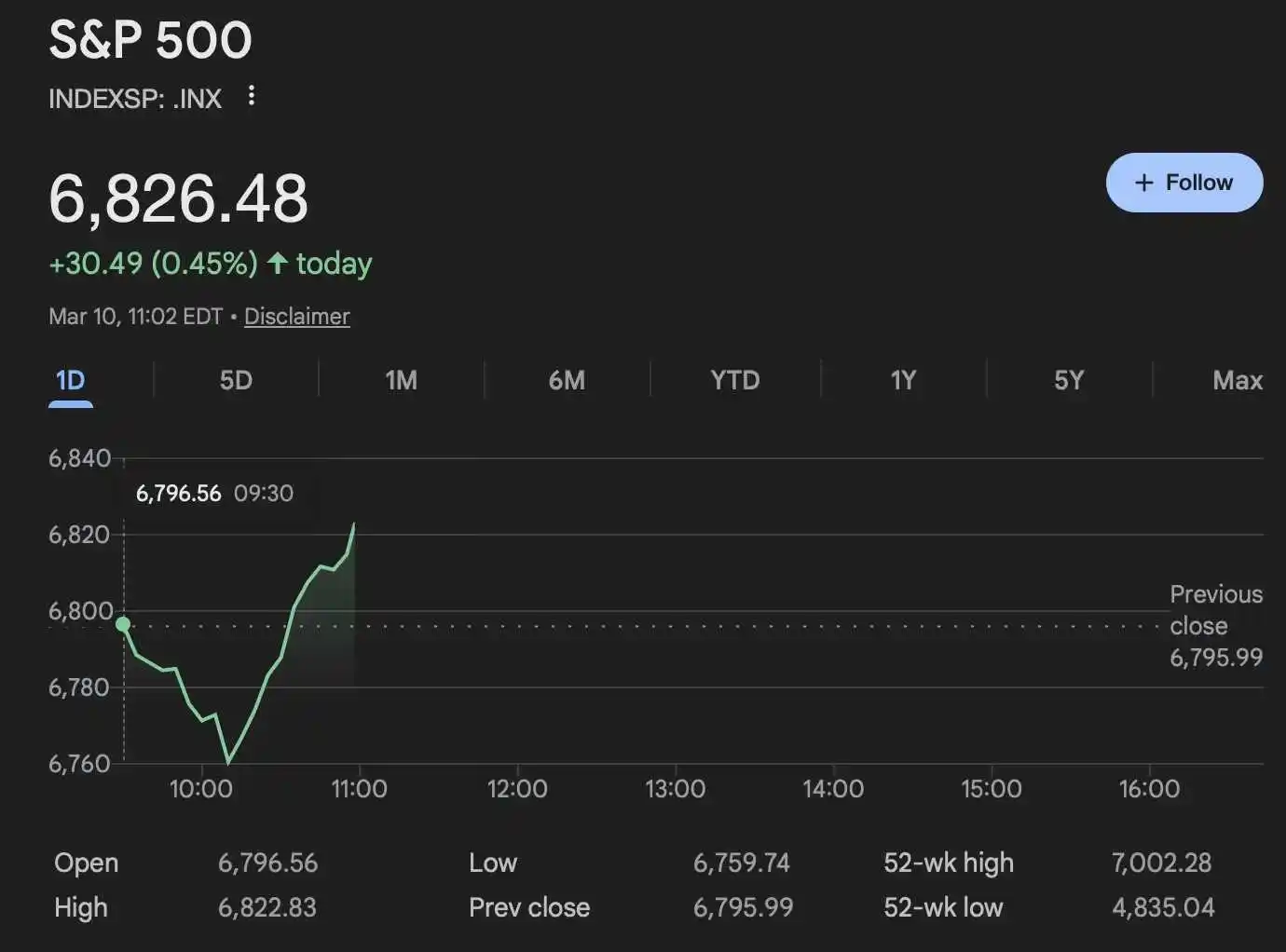Click the plus icon in the Follow button
1286x952 pixels.
click(1142, 183)
